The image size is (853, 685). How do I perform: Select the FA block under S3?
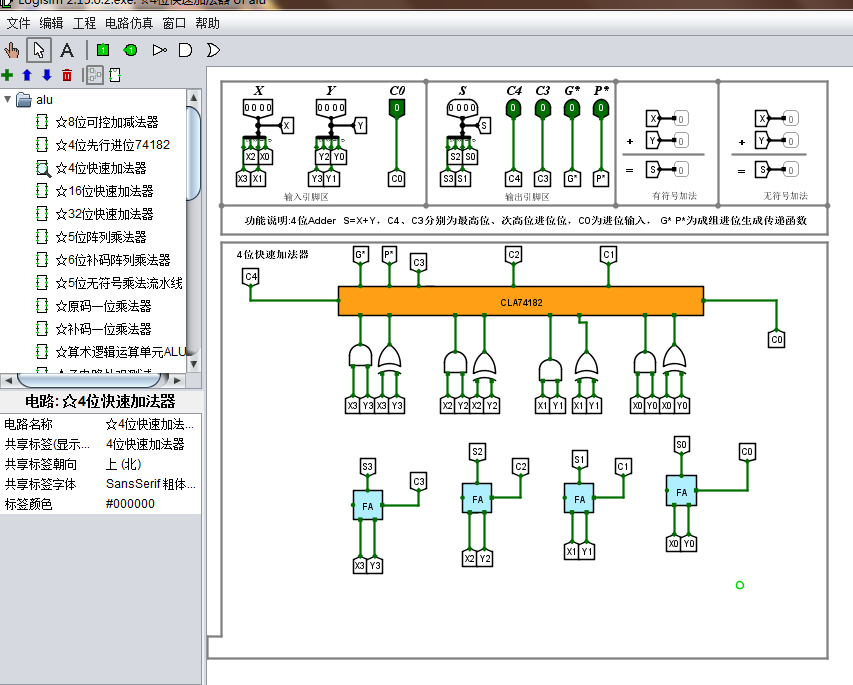[x=368, y=505]
